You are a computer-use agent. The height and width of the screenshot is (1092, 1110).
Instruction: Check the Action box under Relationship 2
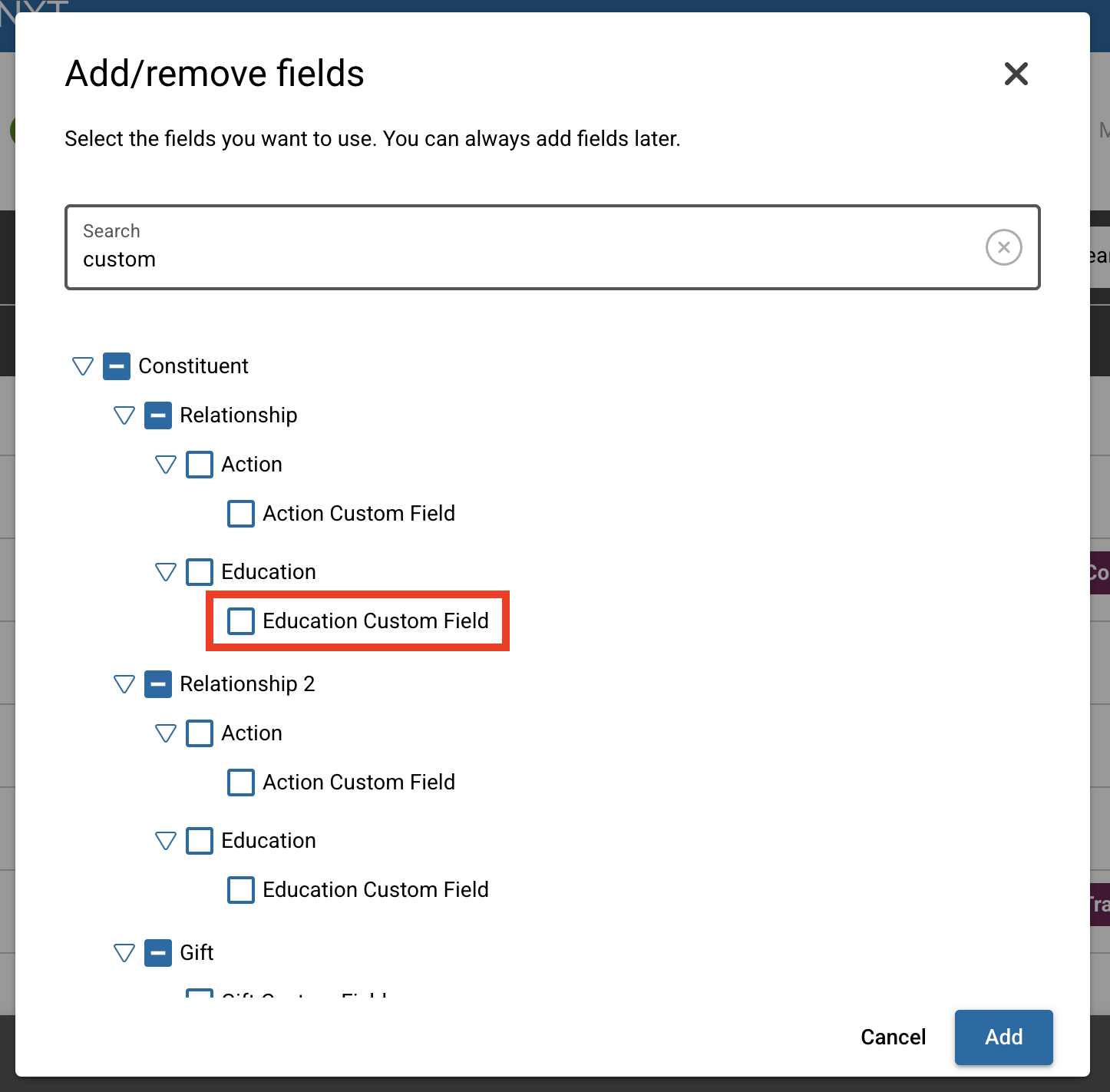[x=200, y=733]
